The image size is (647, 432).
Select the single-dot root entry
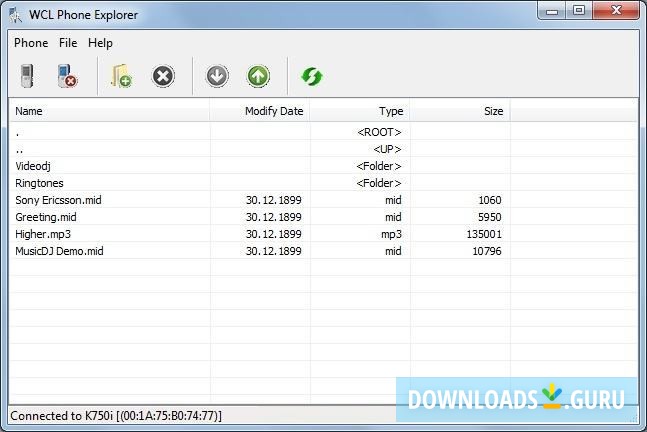17,132
